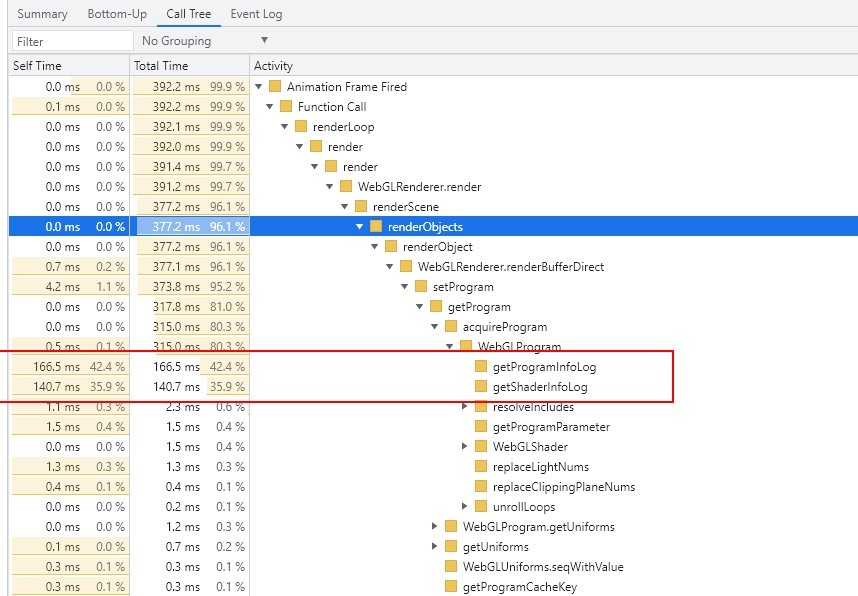Click the Function Call yellow icon
The height and width of the screenshot is (596, 858).
286,107
